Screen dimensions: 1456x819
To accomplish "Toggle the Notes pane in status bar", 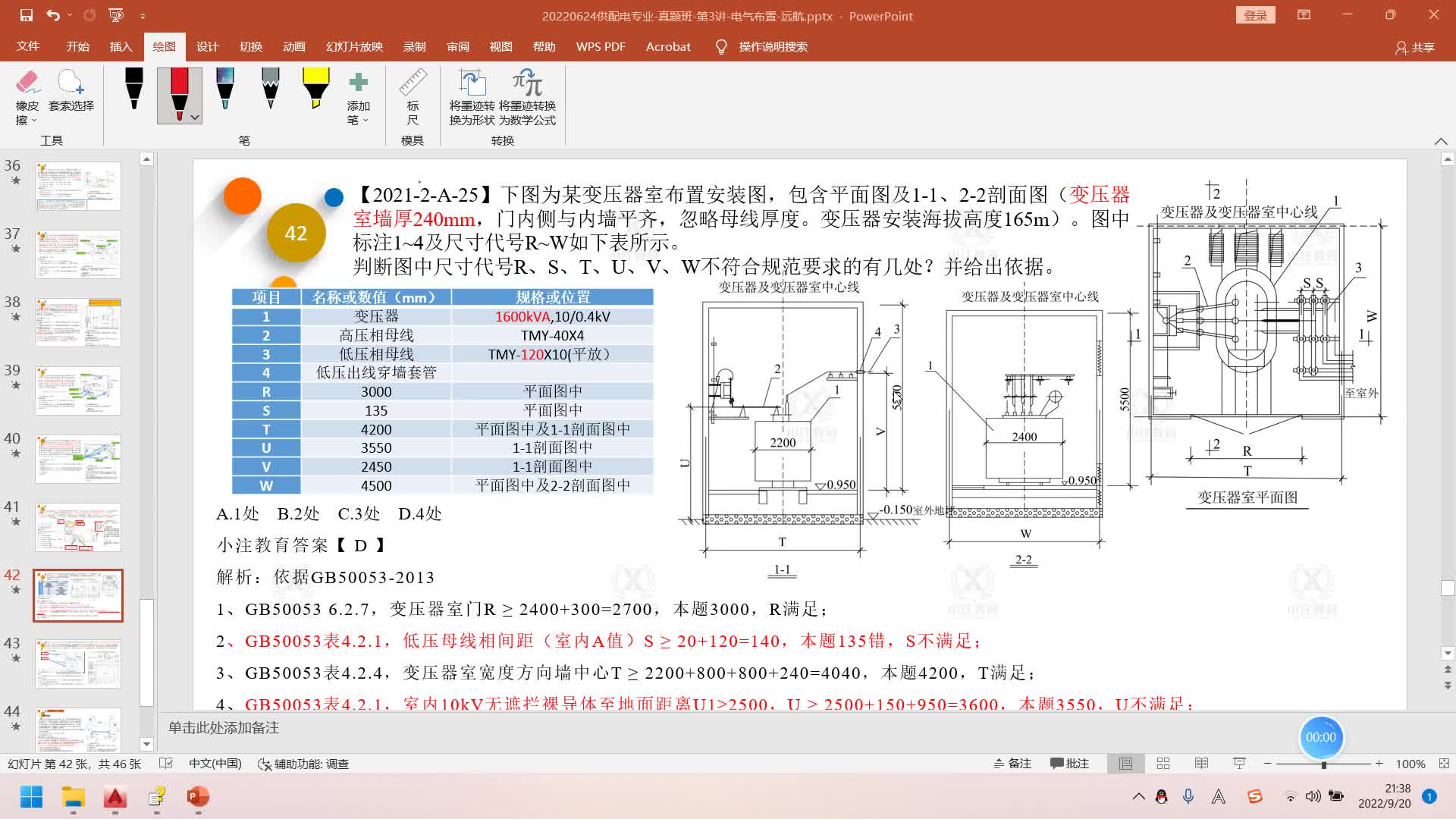I will [x=1013, y=764].
